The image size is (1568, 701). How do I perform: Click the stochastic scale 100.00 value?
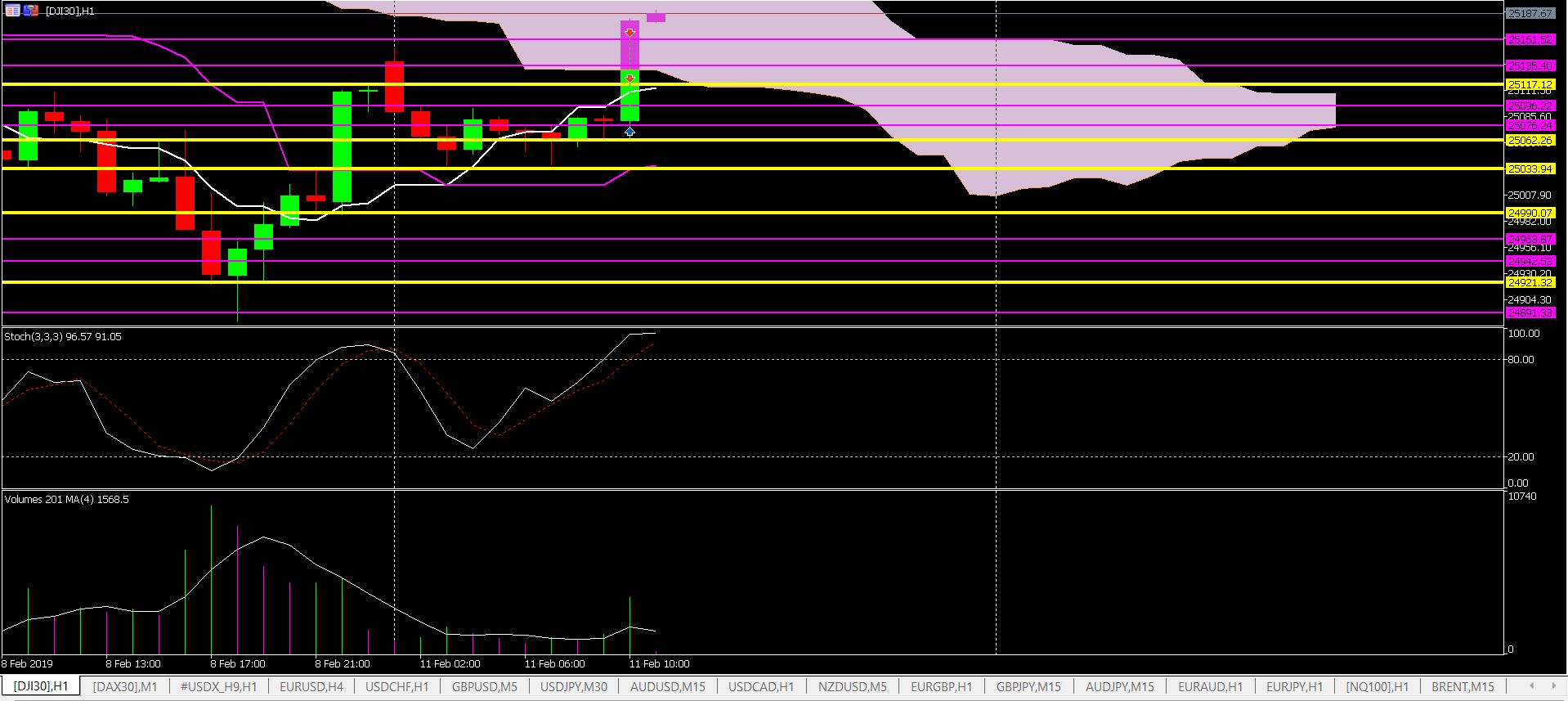[x=1523, y=334]
